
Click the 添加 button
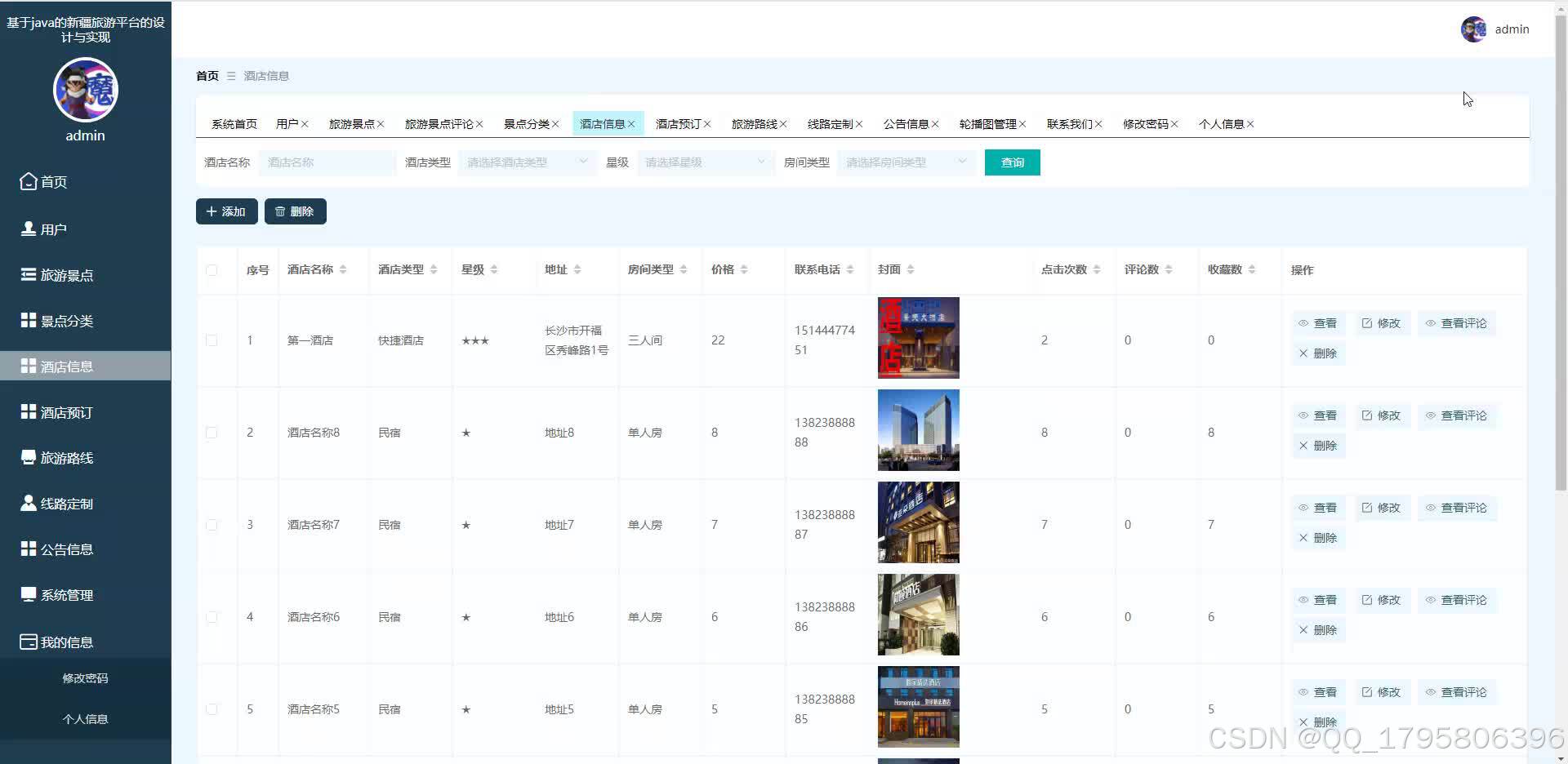(227, 211)
